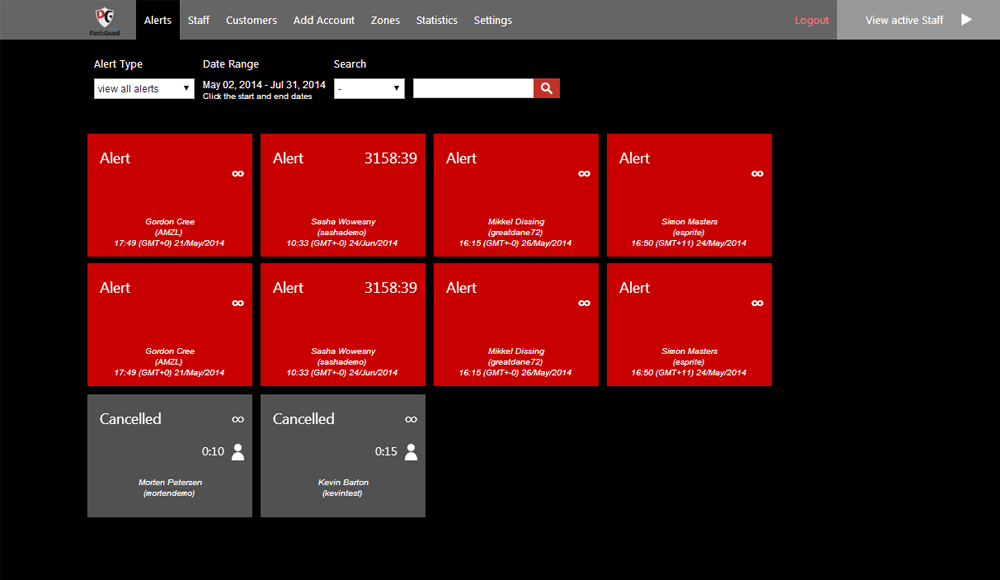Click person icon on Morten Petersen tile
The width and height of the screenshot is (1000, 580).
[x=238, y=451]
